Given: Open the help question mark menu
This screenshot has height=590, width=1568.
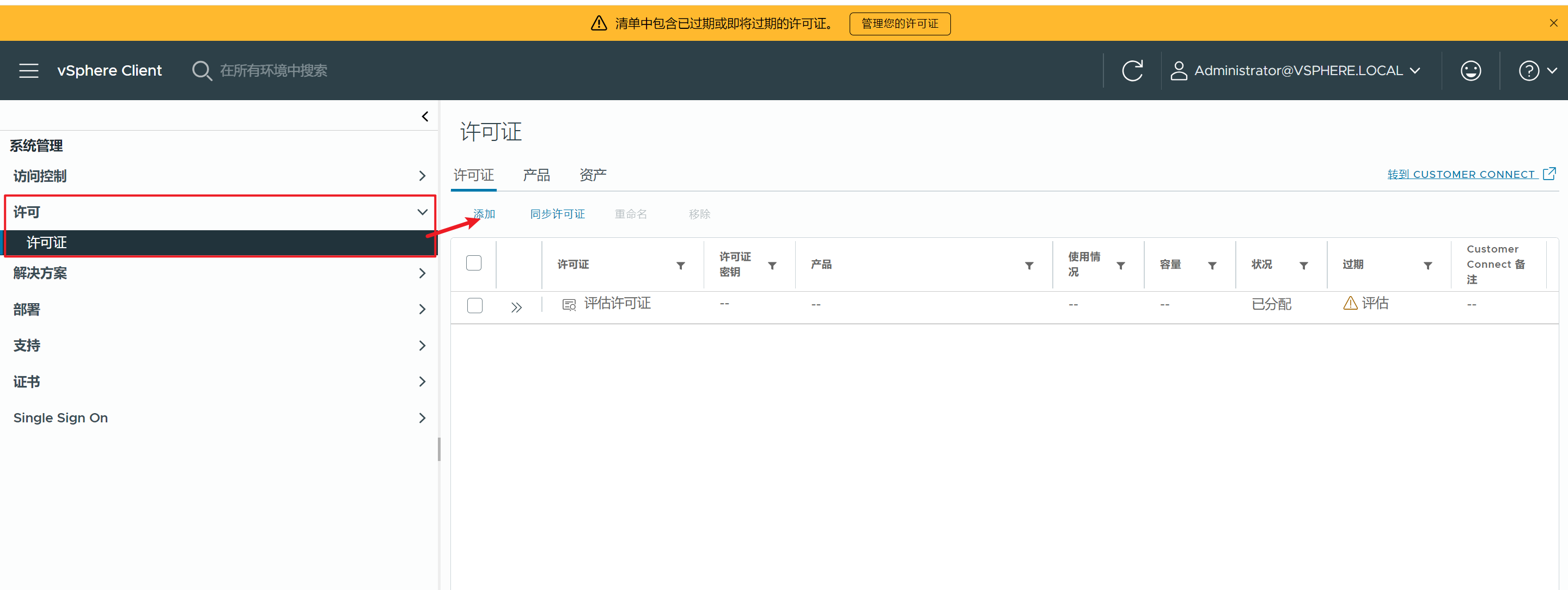Looking at the screenshot, I should (1536, 71).
